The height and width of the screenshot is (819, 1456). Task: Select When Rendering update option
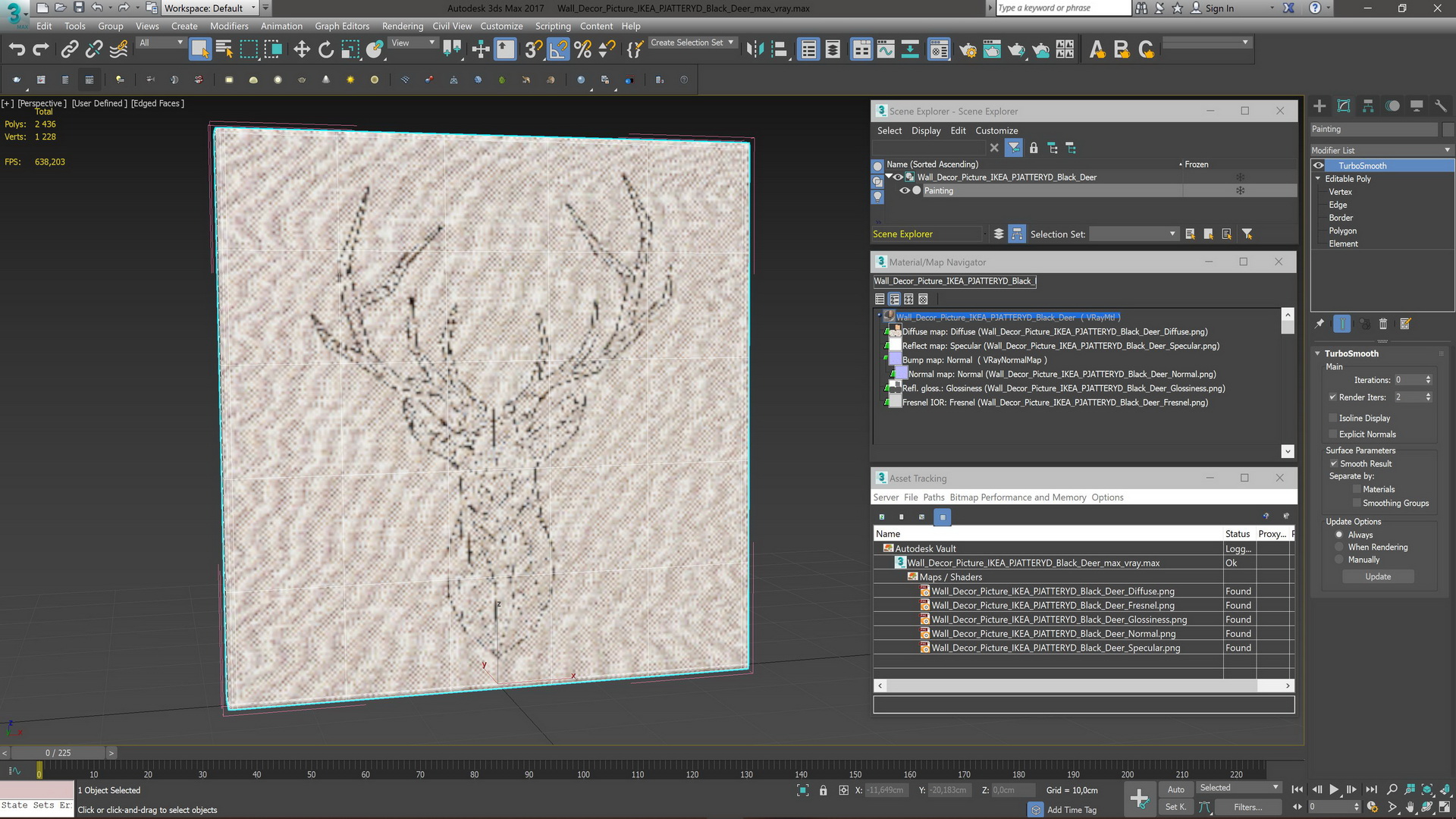pos(1339,548)
